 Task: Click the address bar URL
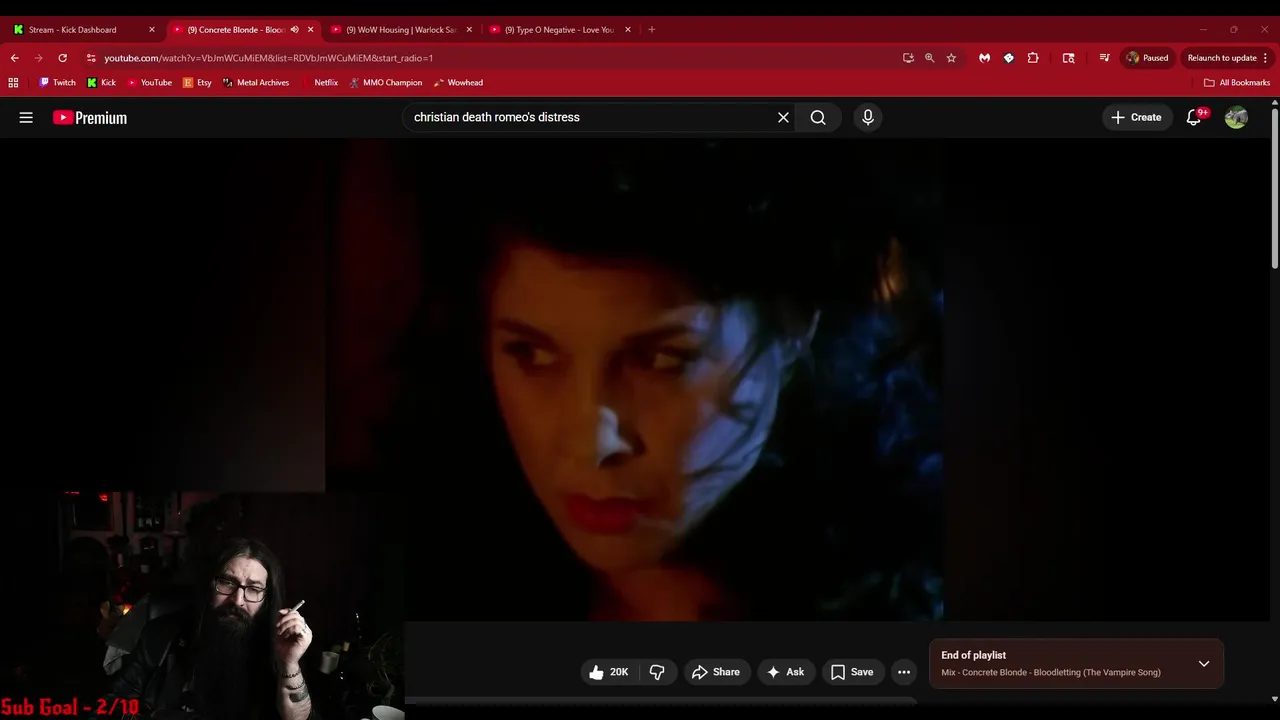(268, 58)
